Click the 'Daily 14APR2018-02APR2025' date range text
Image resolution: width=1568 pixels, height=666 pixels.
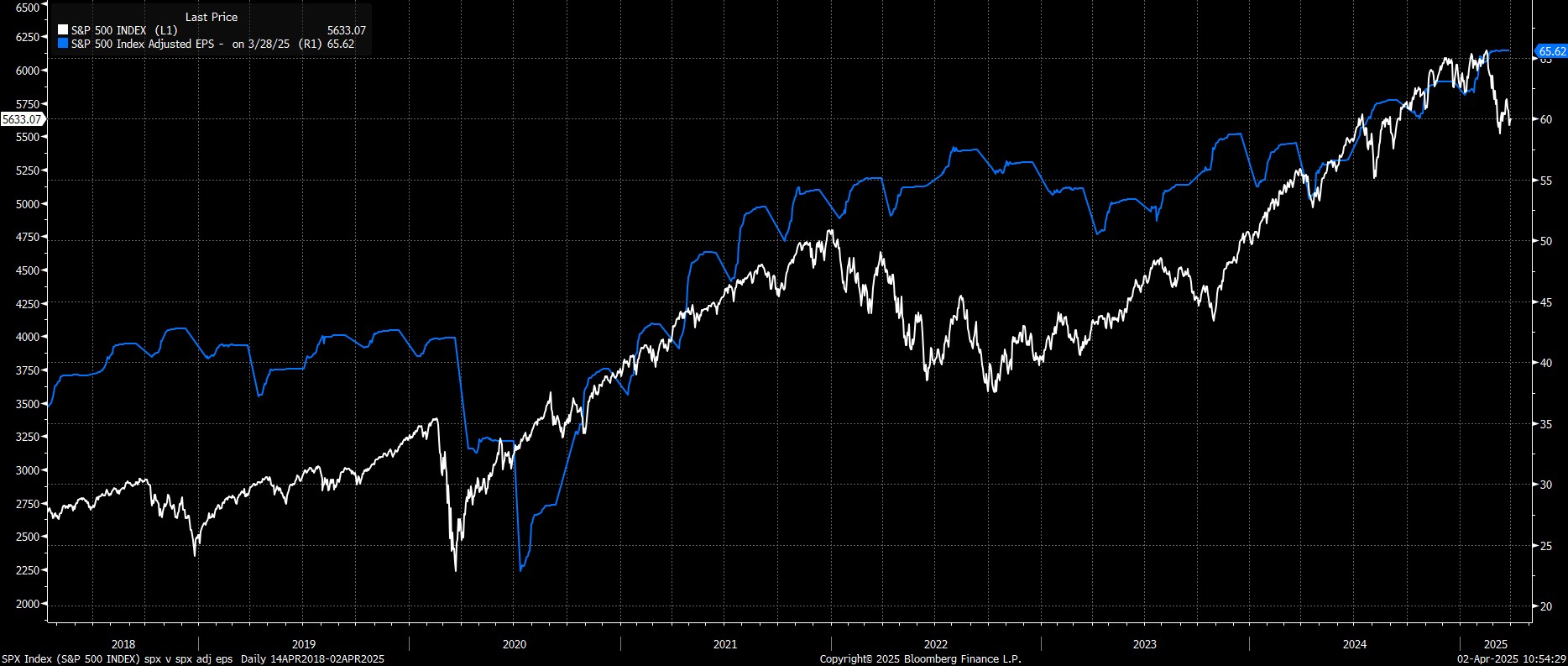(x=313, y=659)
